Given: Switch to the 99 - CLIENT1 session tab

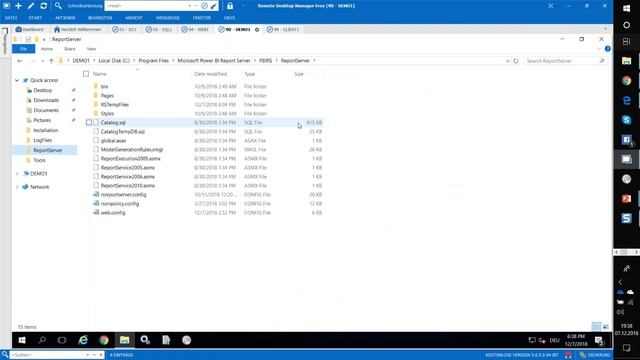Looking at the screenshot, I should click(x=283, y=29).
